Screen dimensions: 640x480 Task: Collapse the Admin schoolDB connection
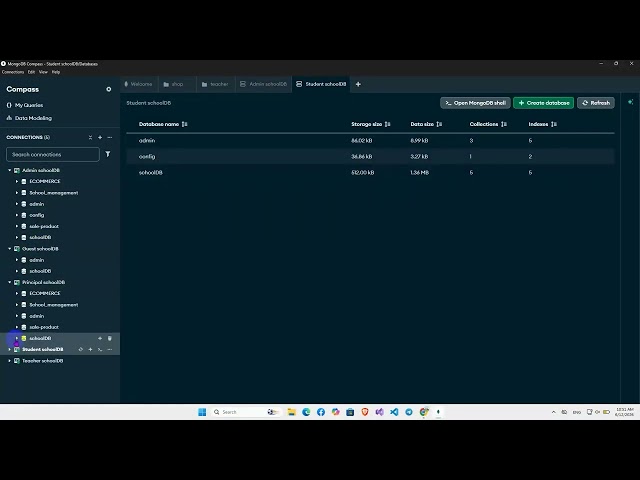[x=9, y=170]
